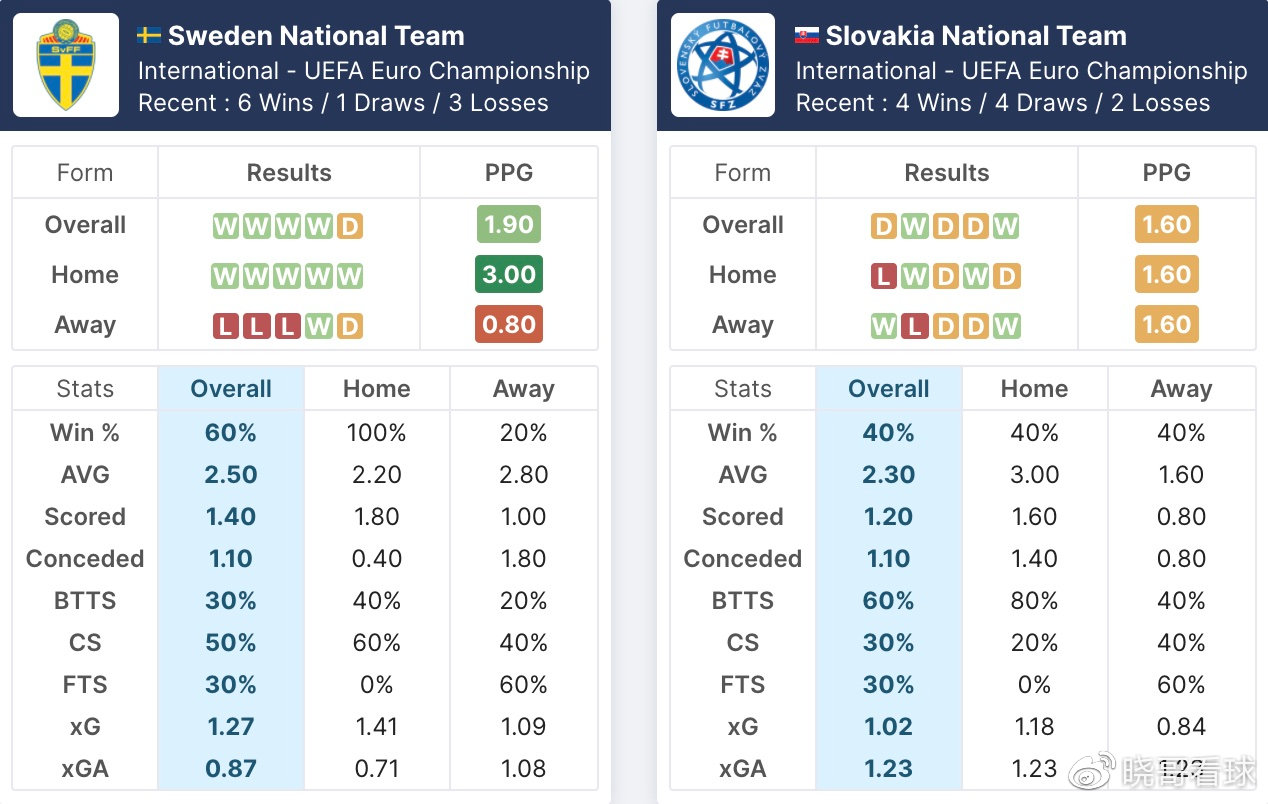This screenshot has width=1268, height=804.
Task: Click Slovakia's Overall BTTS 60% value
Action: [x=888, y=601]
